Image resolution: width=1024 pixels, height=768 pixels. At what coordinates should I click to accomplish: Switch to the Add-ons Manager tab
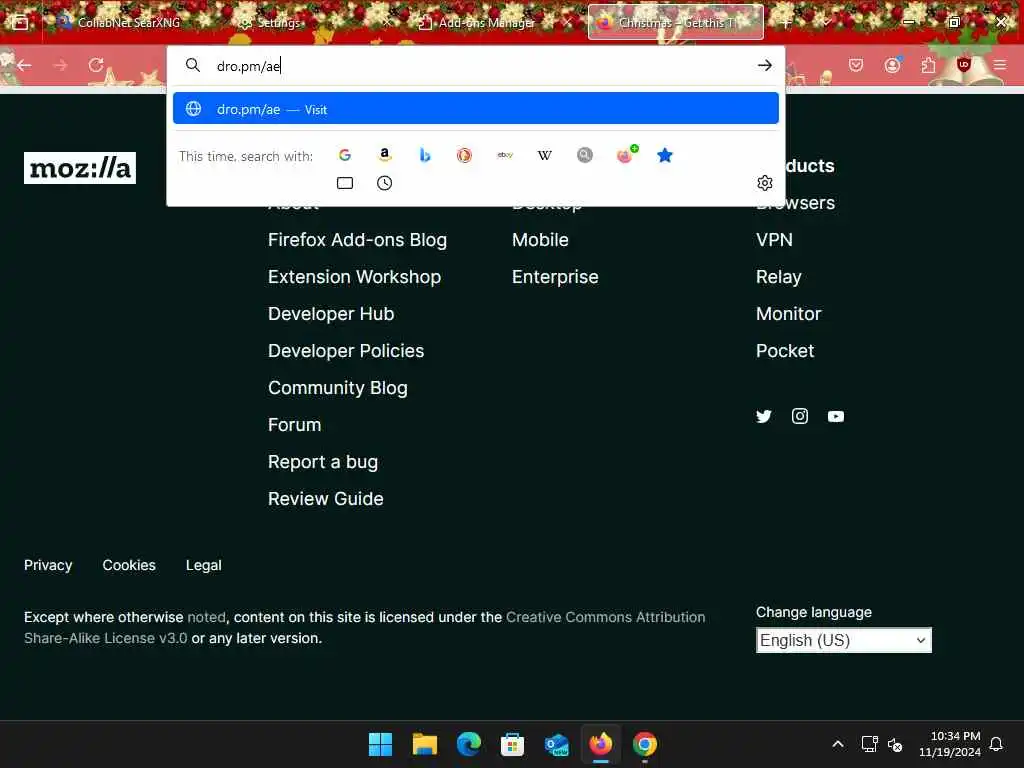(x=487, y=23)
